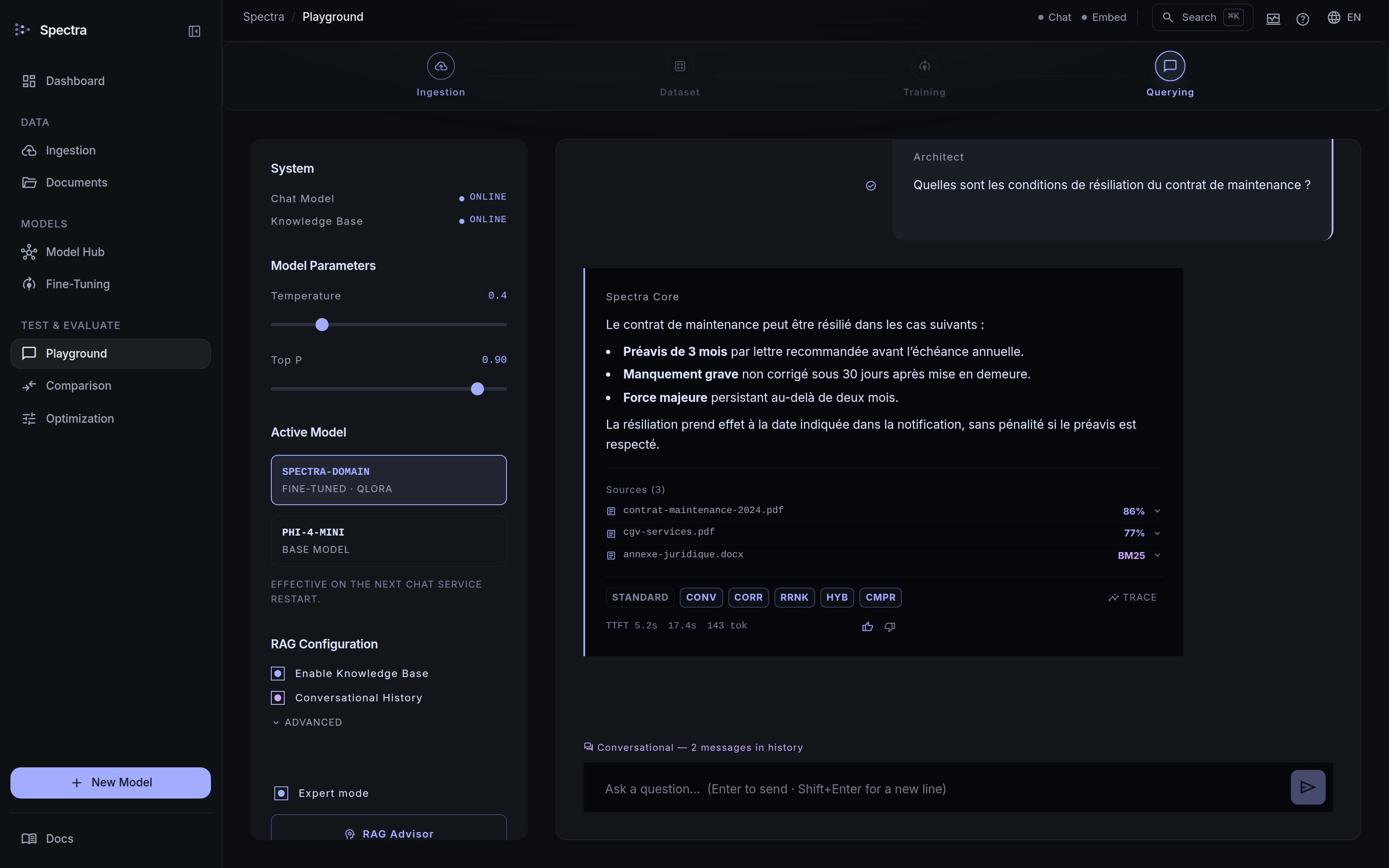Send the message with arrow button
The height and width of the screenshot is (868, 1389).
tap(1308, 787)
